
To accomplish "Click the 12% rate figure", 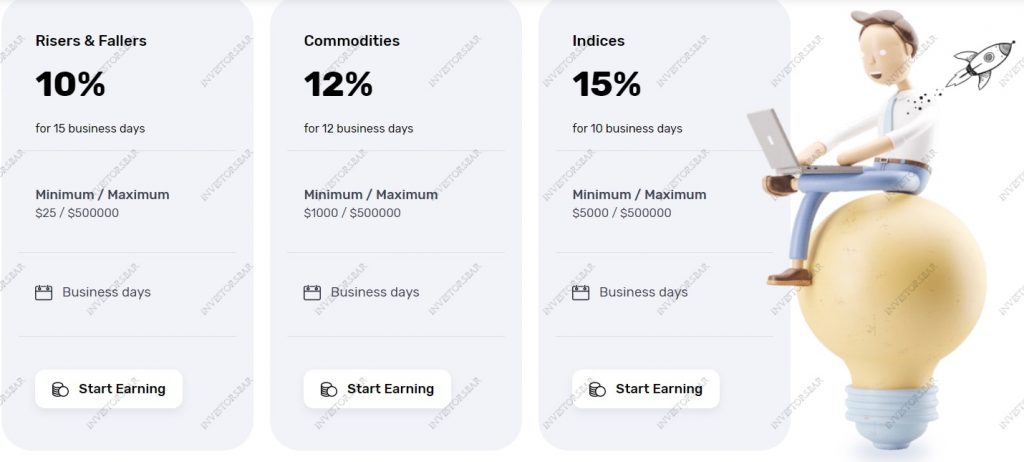I will tap(338, 84).
